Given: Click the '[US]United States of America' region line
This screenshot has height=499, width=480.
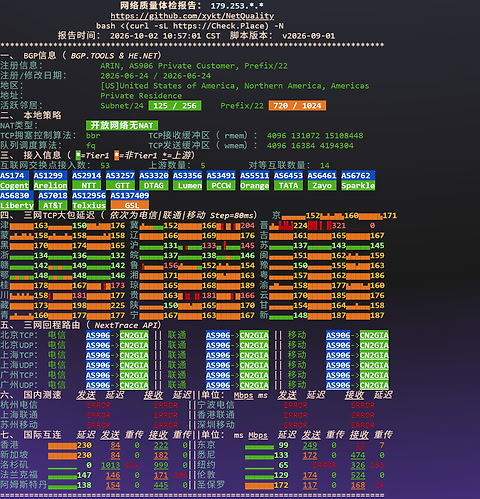Looking at the screenshot, I should pos(235,86).
